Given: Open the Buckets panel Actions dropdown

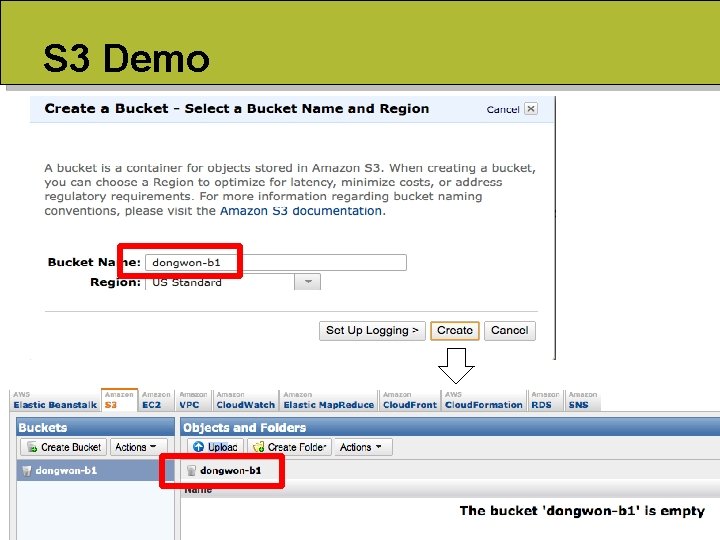Looking at the screenshot, I should (x=138, y=447).
